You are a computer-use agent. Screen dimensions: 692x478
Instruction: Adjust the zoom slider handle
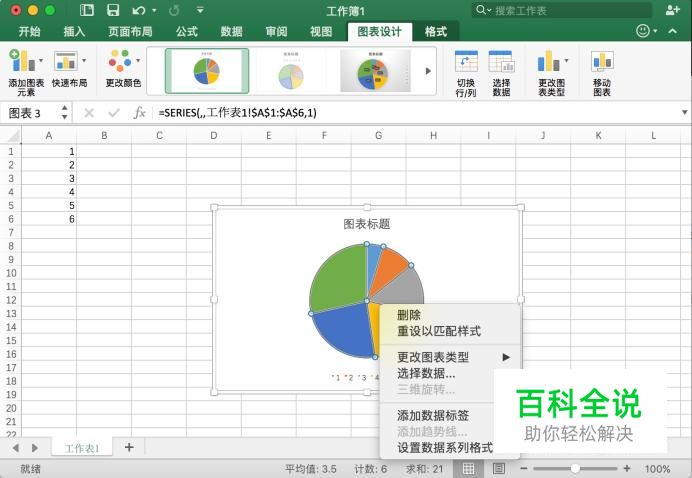(575, 468)
